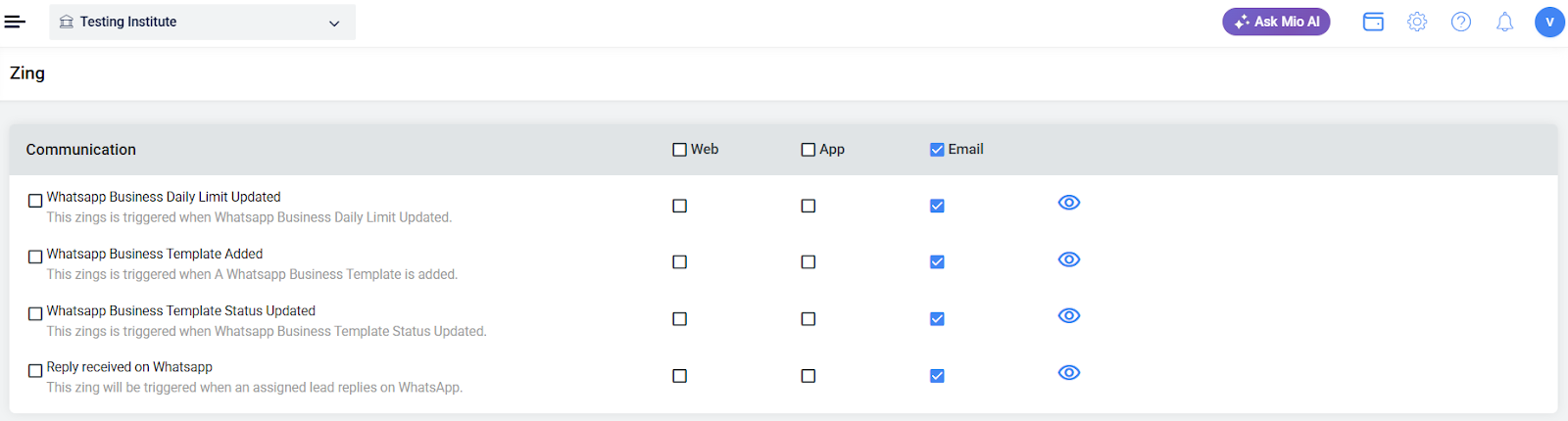The width and height of the screenshot is (1568, 421).
Task: Open the help question mark icon
Action: (x=1461, y=22)
